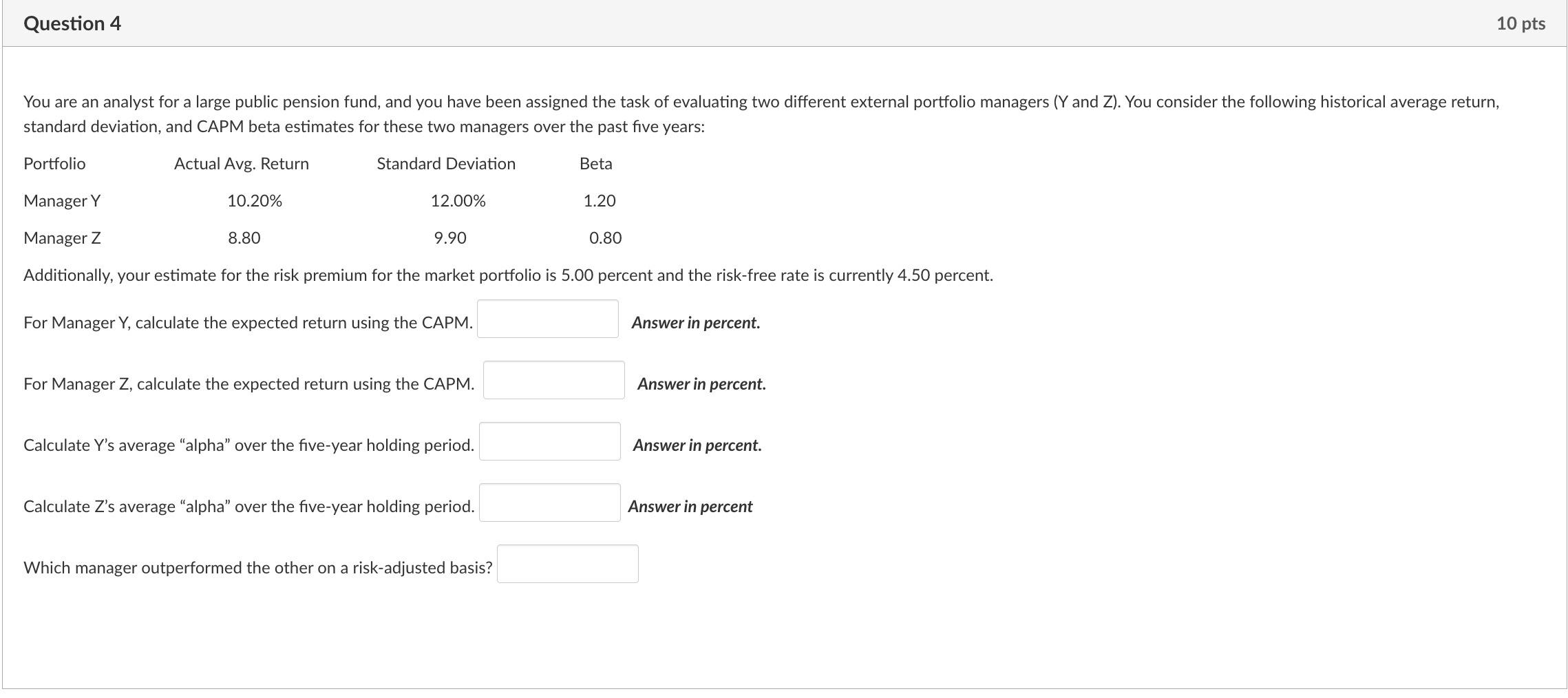Click the Beta column header

pyautogui.click(x=596, y=163)
